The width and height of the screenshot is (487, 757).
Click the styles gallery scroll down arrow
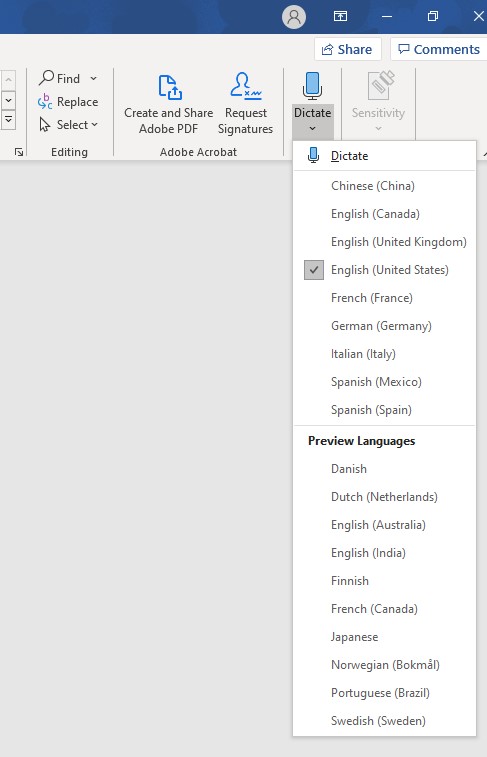point(8,100)
